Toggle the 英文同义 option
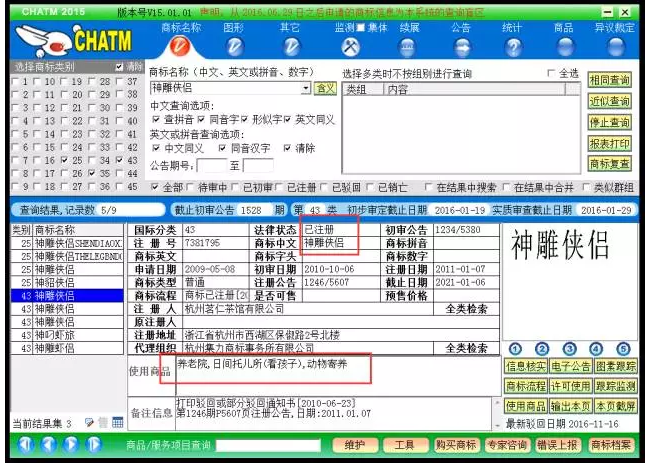Screen dimensions: 650x465 click(288, 119)
